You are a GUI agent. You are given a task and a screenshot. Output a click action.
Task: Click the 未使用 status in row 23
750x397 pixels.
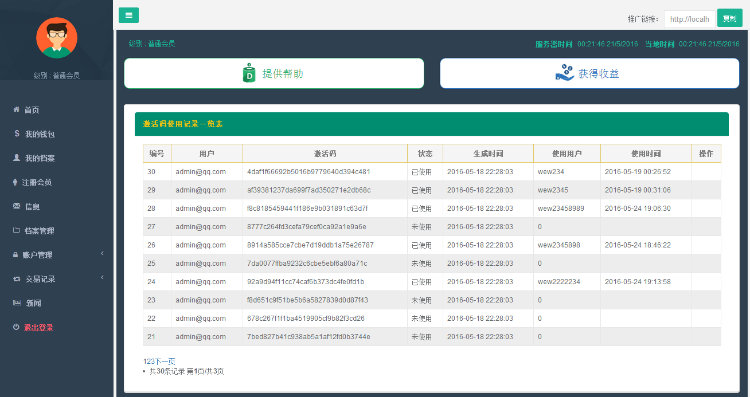(421, 300)
